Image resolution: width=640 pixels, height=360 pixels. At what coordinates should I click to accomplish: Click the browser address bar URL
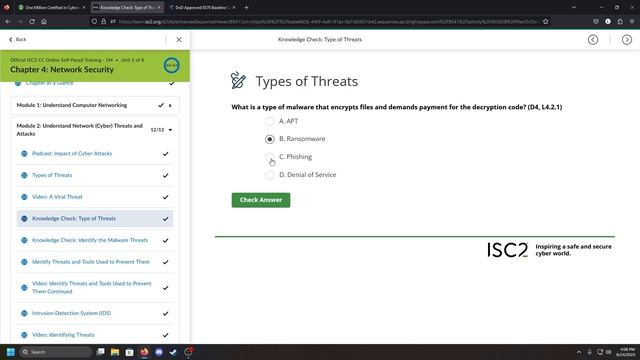click(x=328, y=21)
